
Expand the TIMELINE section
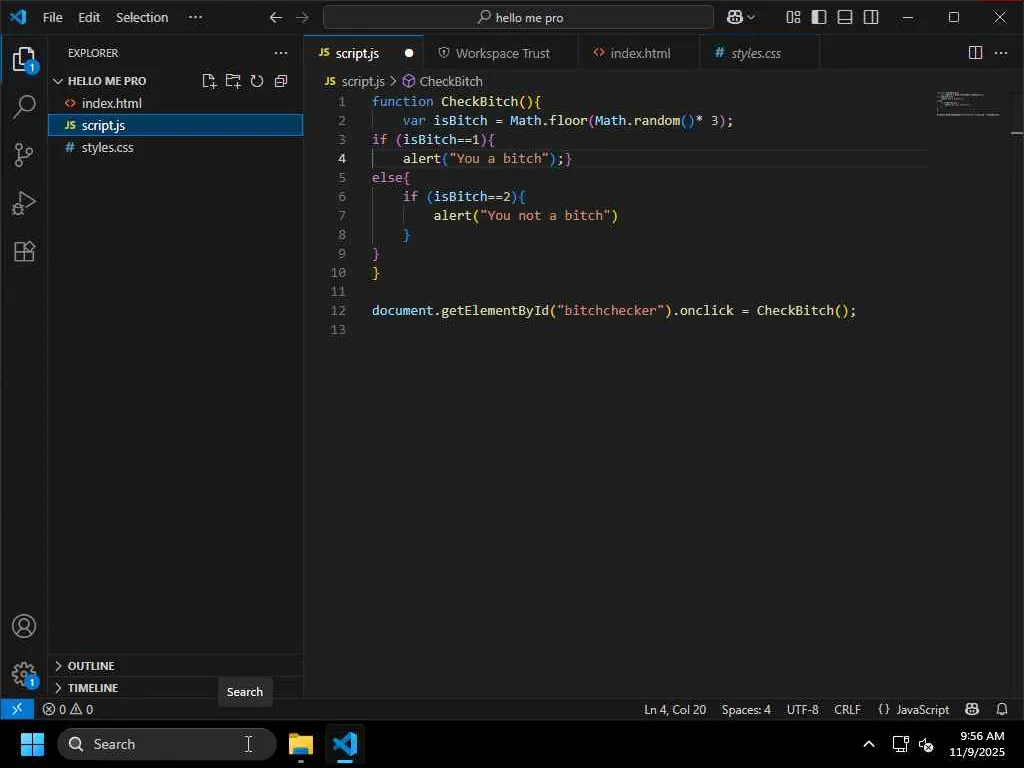pyautogui.click(x=92, y=688)
